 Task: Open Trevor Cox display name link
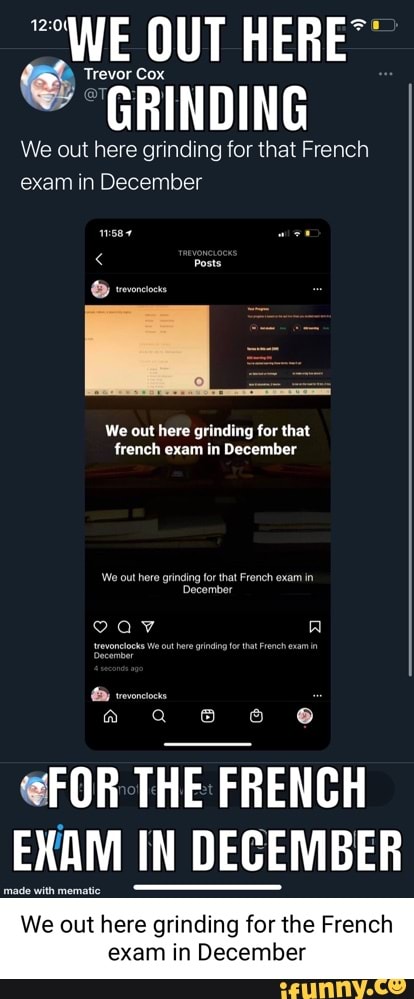pyautogui.click(x=124, y=73)
